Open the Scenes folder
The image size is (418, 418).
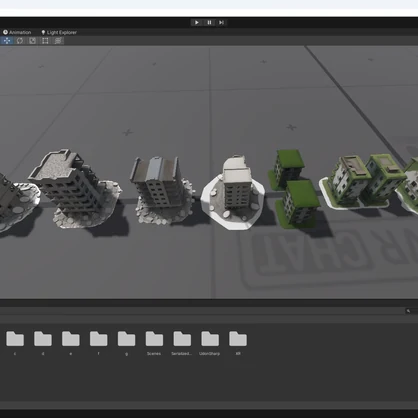tap(154, 339)
